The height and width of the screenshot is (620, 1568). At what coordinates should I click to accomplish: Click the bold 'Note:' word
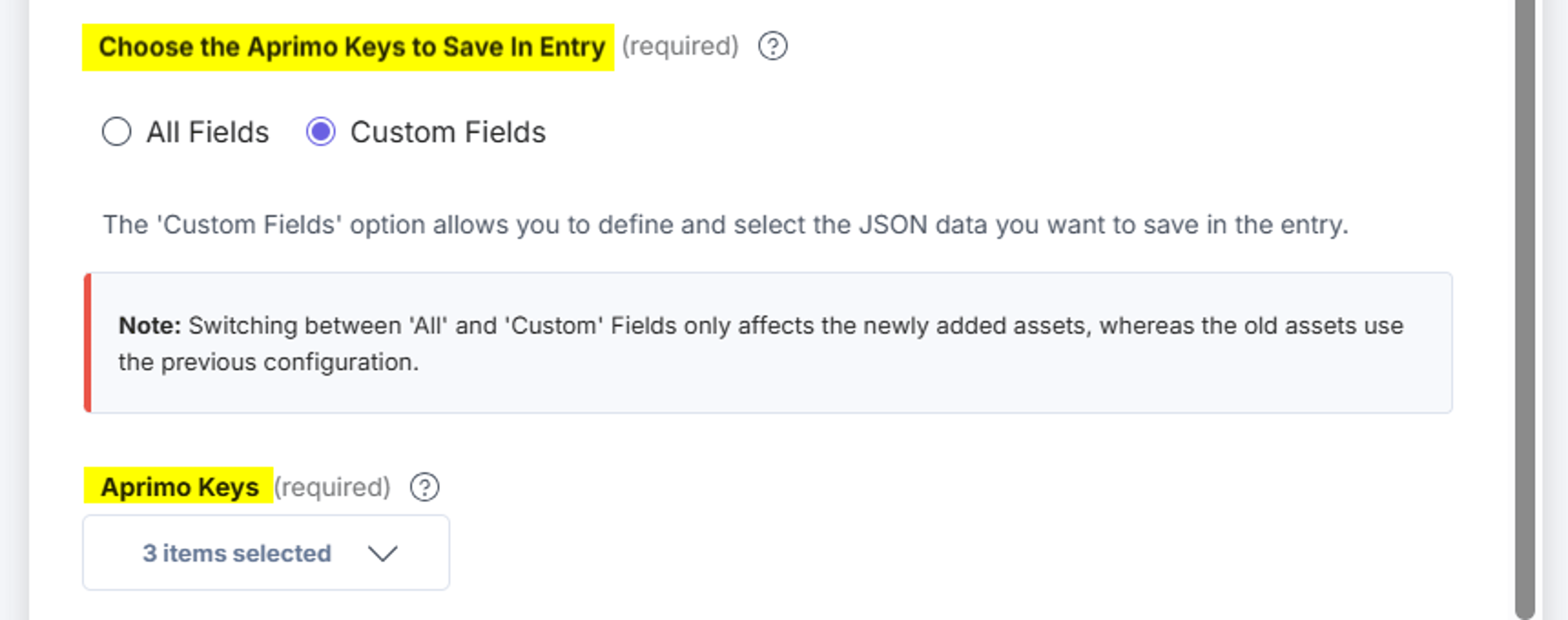(x=150, y=326)
